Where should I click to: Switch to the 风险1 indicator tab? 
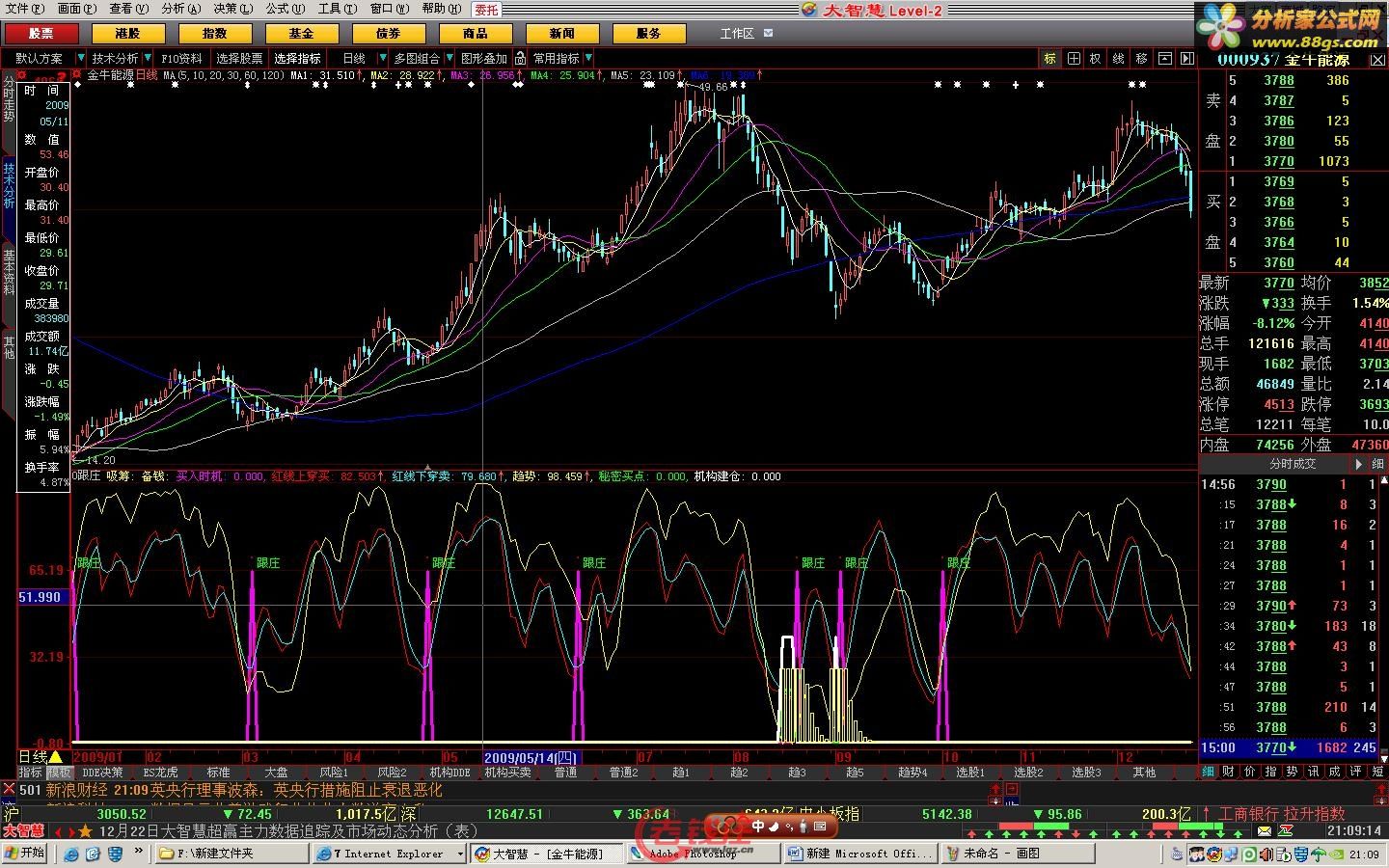(x=334, y=773)
